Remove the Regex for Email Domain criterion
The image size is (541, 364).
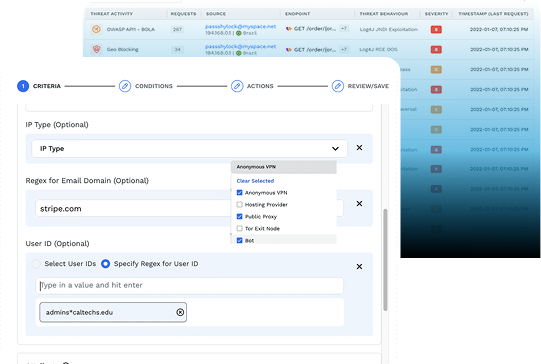click(359, 204)
